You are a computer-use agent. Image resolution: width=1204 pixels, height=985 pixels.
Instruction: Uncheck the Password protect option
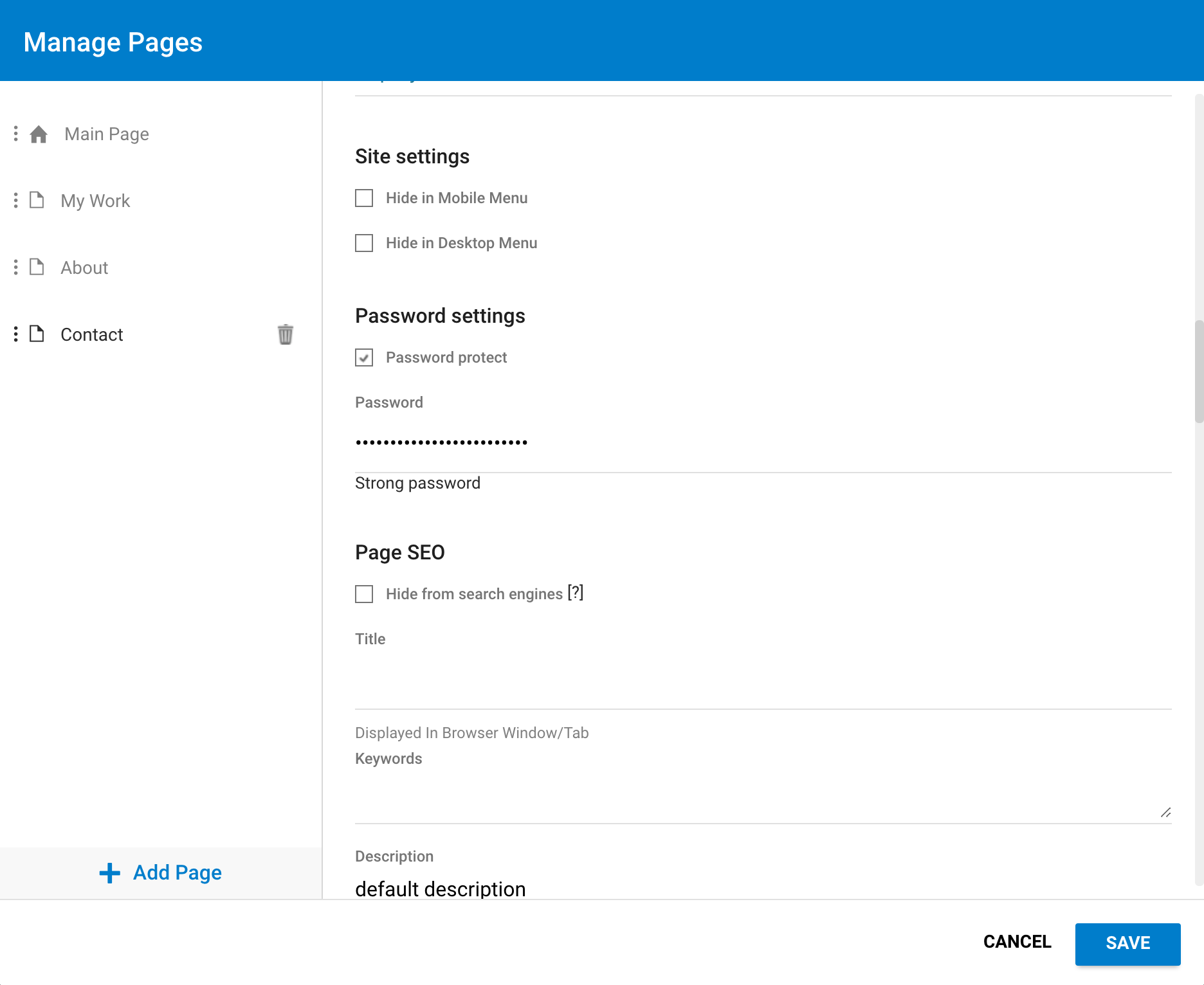coord(363,358)
